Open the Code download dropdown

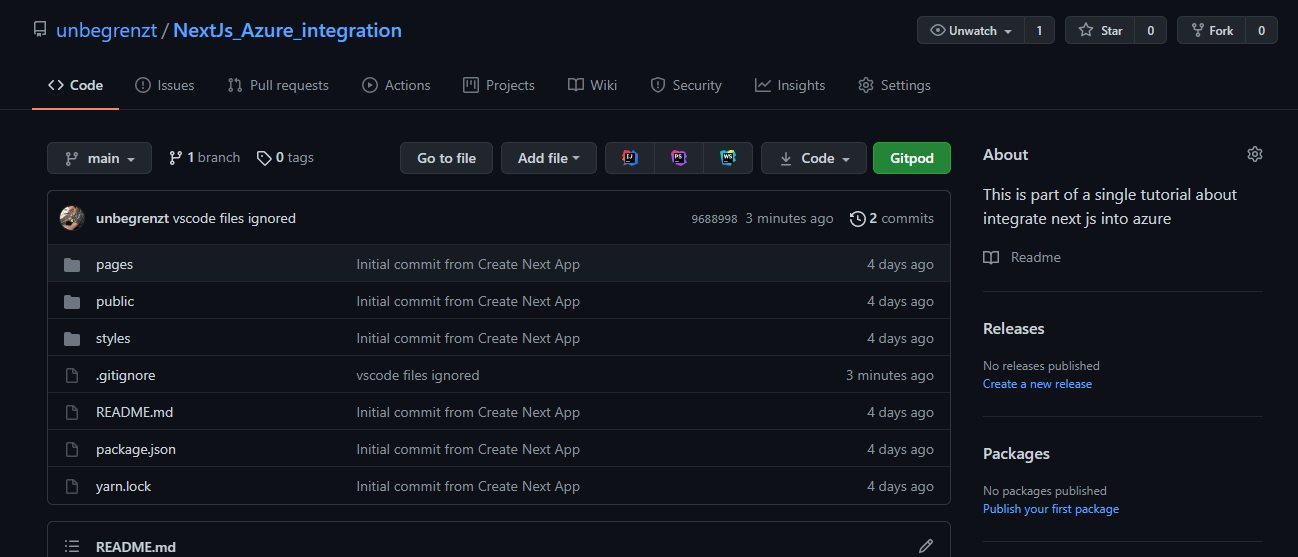tap(813, 158)
